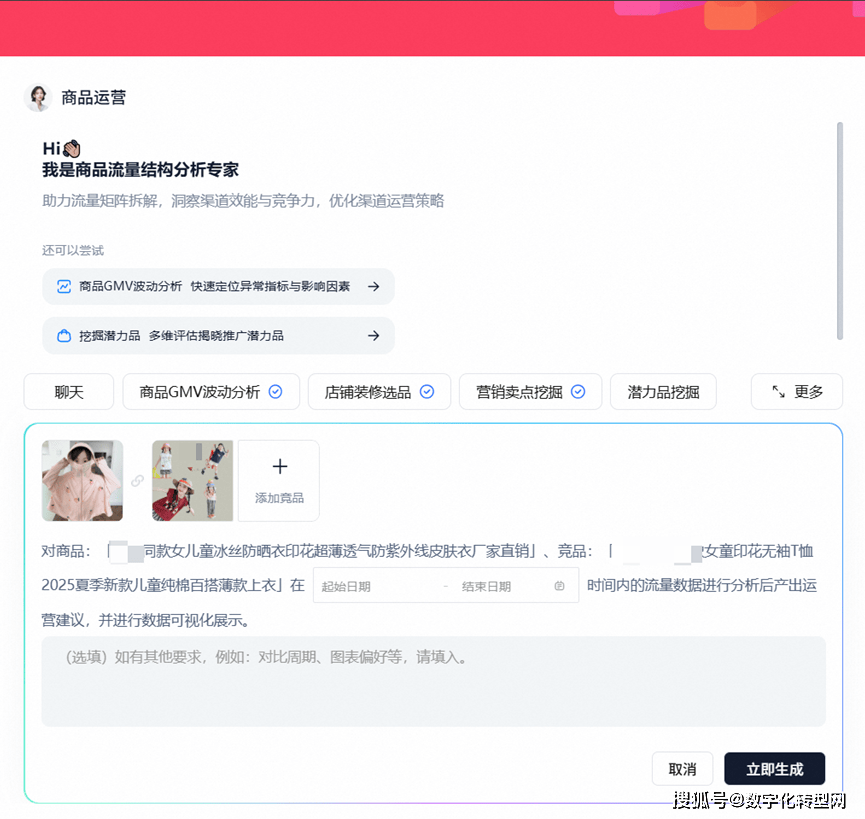
Task: Open calendar icon in date range field
Action: [x=559, y=586]
